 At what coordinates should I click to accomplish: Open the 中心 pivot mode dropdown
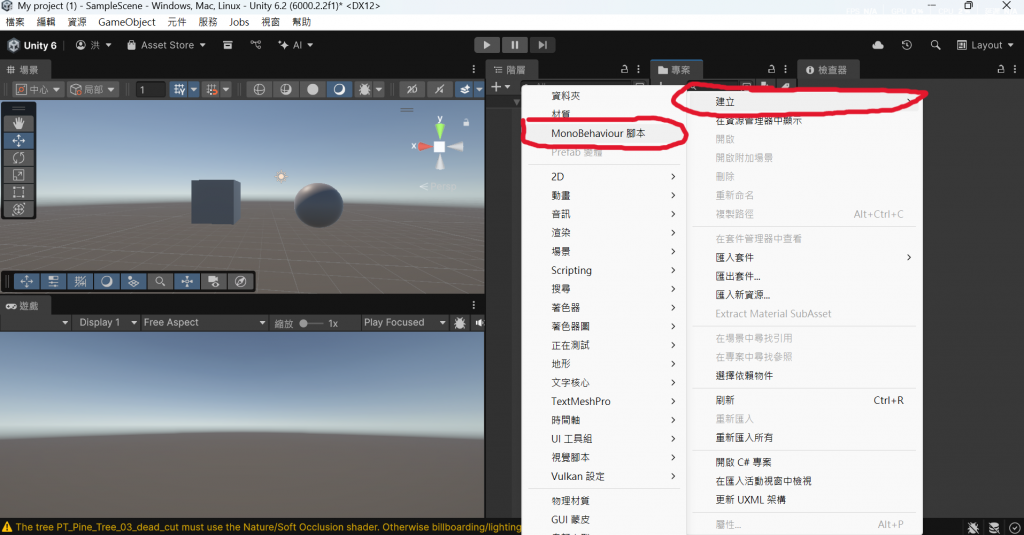pos(38,89)
